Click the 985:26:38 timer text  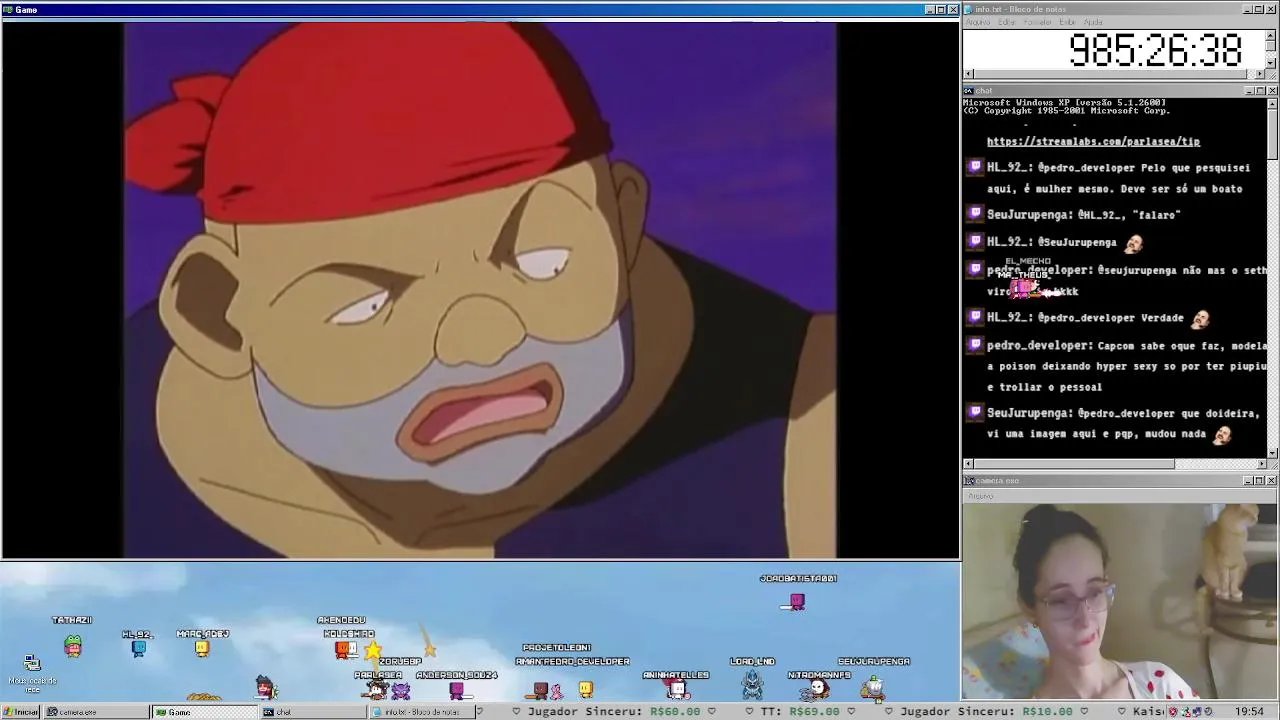tap(1155, 50)
